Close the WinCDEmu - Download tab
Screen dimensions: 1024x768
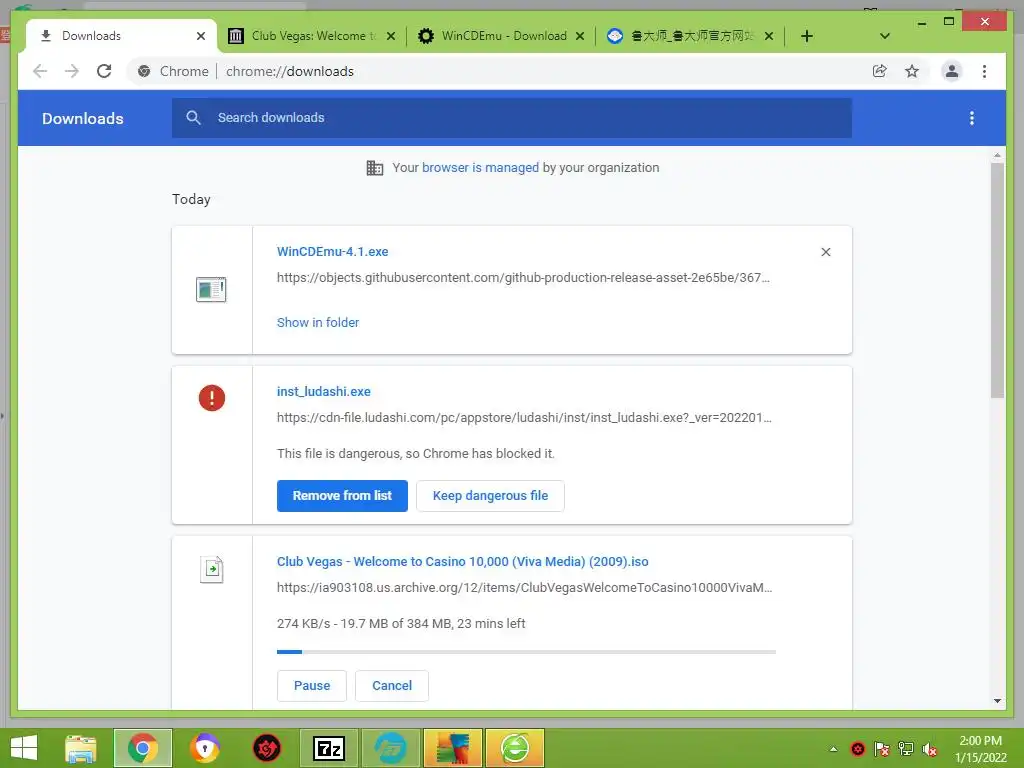(579, 36)
